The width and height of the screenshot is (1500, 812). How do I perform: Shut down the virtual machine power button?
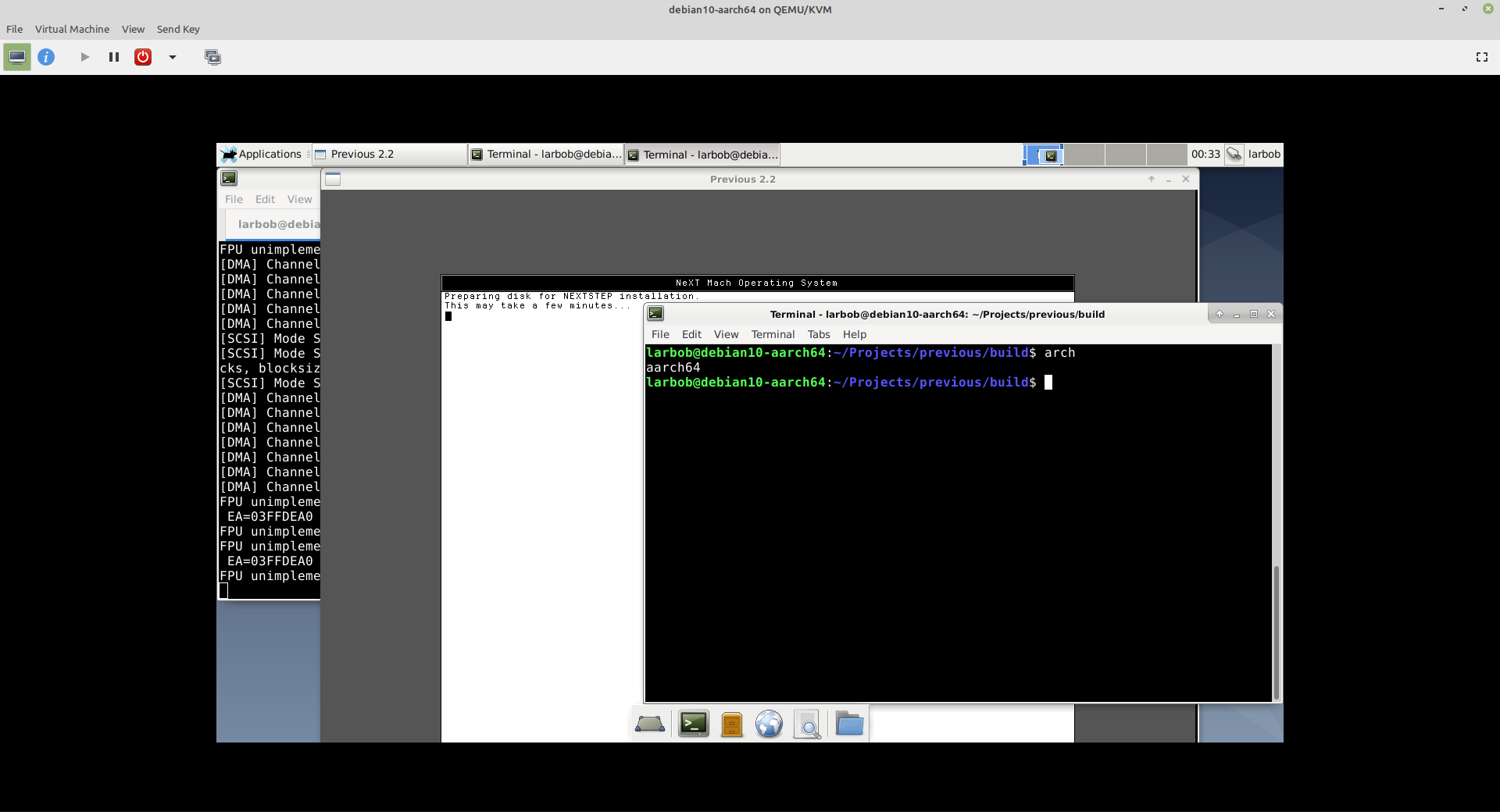pyautogui.click(x=143, y=57)
